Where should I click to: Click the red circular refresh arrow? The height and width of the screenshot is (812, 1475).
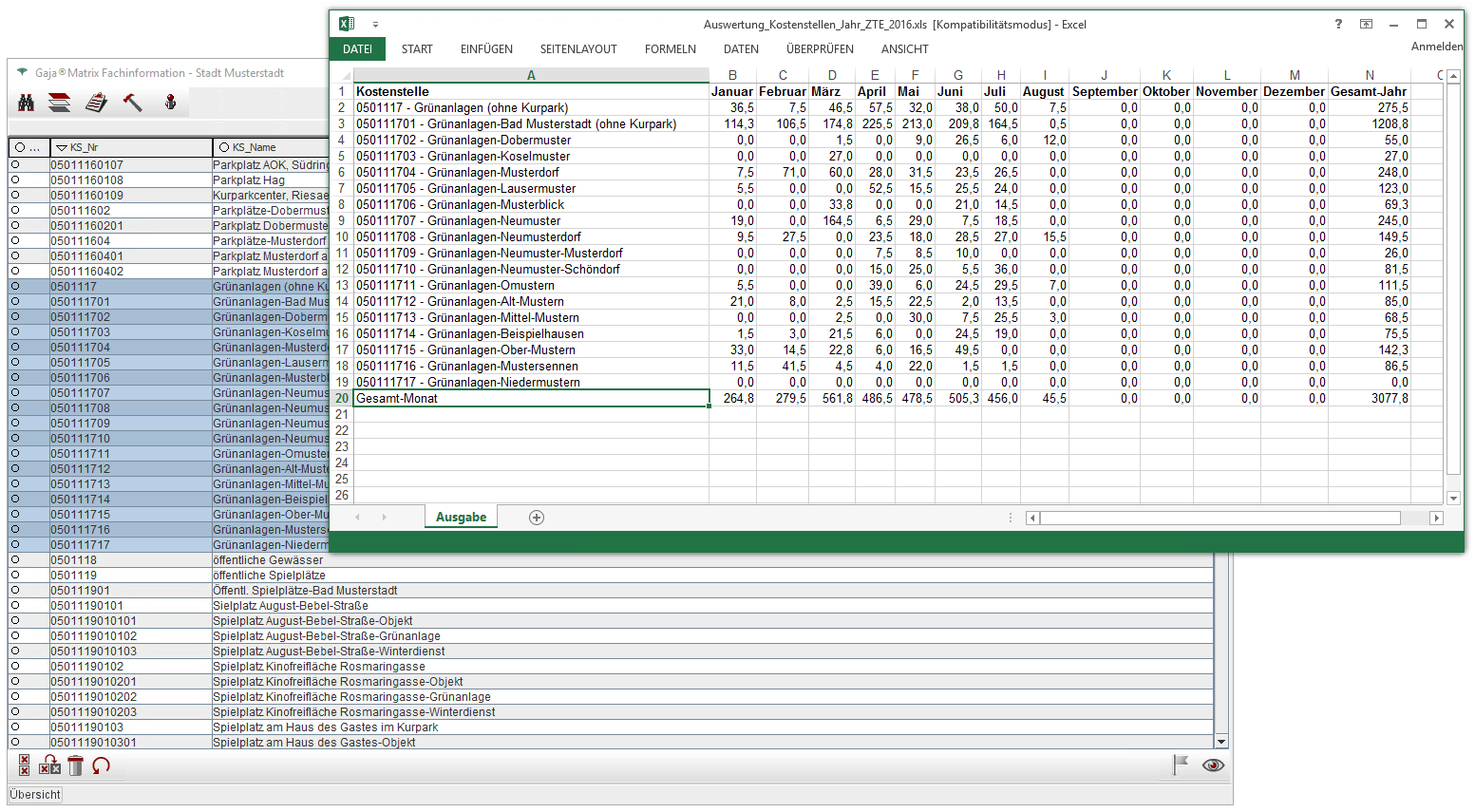point(101,765)
